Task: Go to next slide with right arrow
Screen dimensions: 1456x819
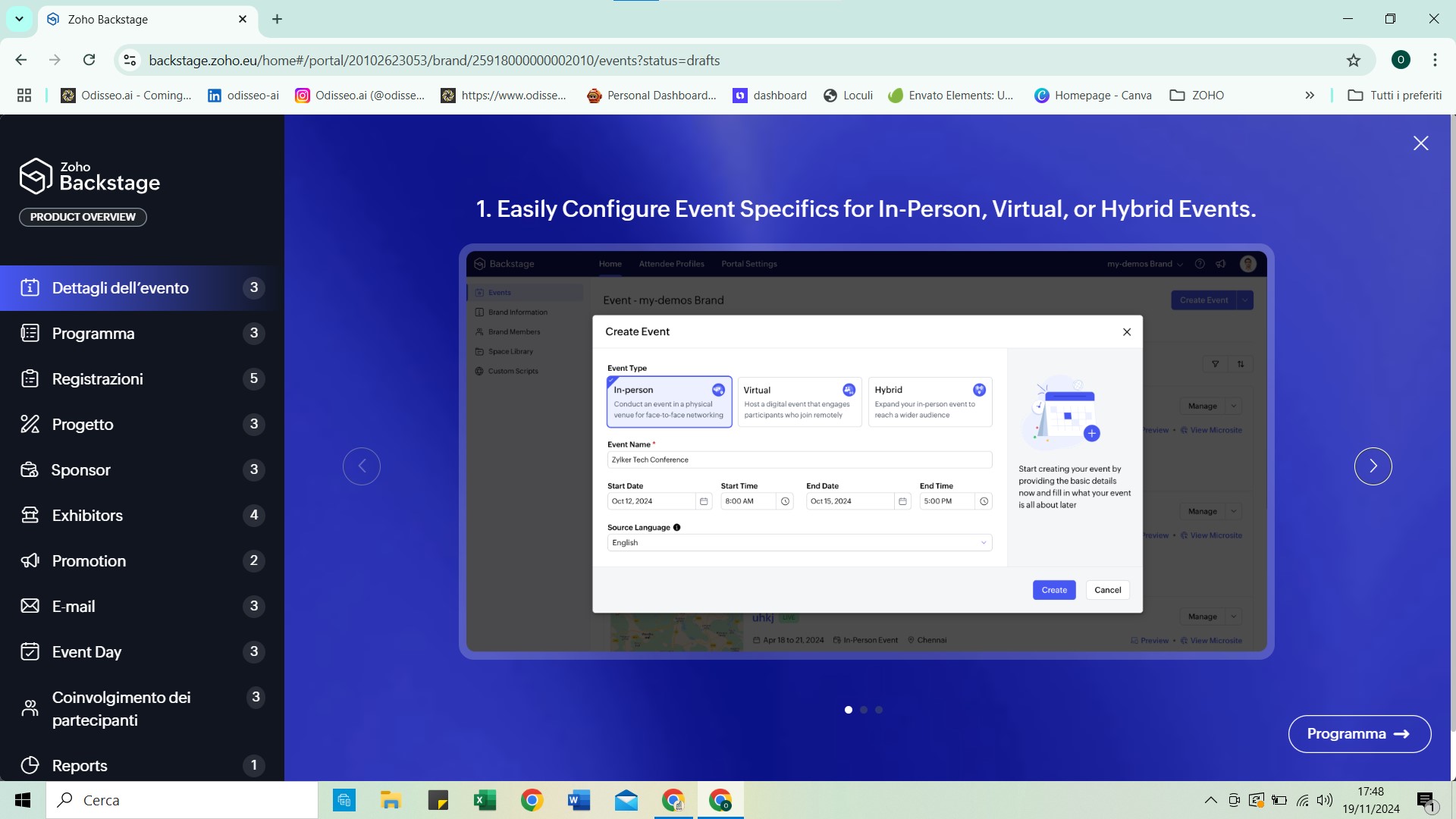Action: click(x=1373, y=466)
